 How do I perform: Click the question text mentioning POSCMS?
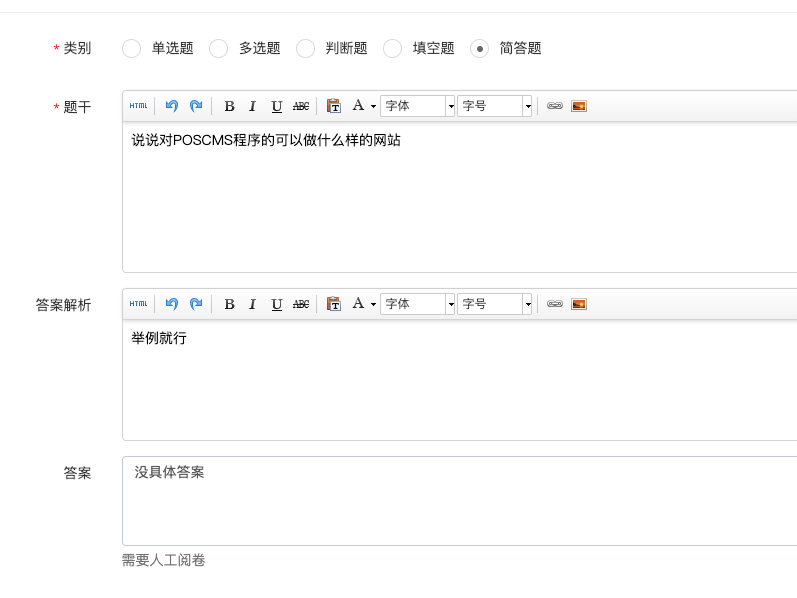click(266, 140)
